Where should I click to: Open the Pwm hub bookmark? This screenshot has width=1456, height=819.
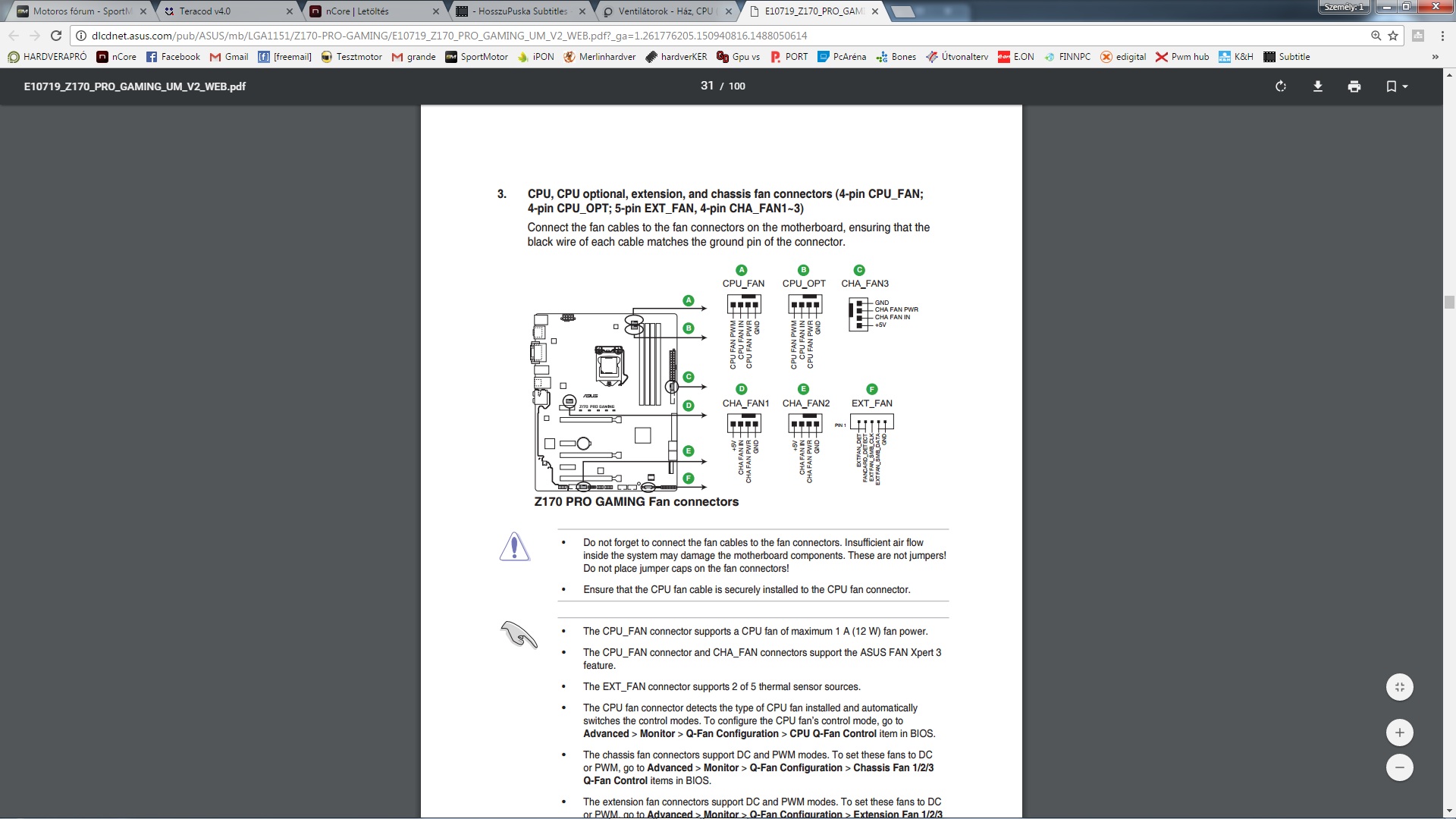click(1182, 57)
